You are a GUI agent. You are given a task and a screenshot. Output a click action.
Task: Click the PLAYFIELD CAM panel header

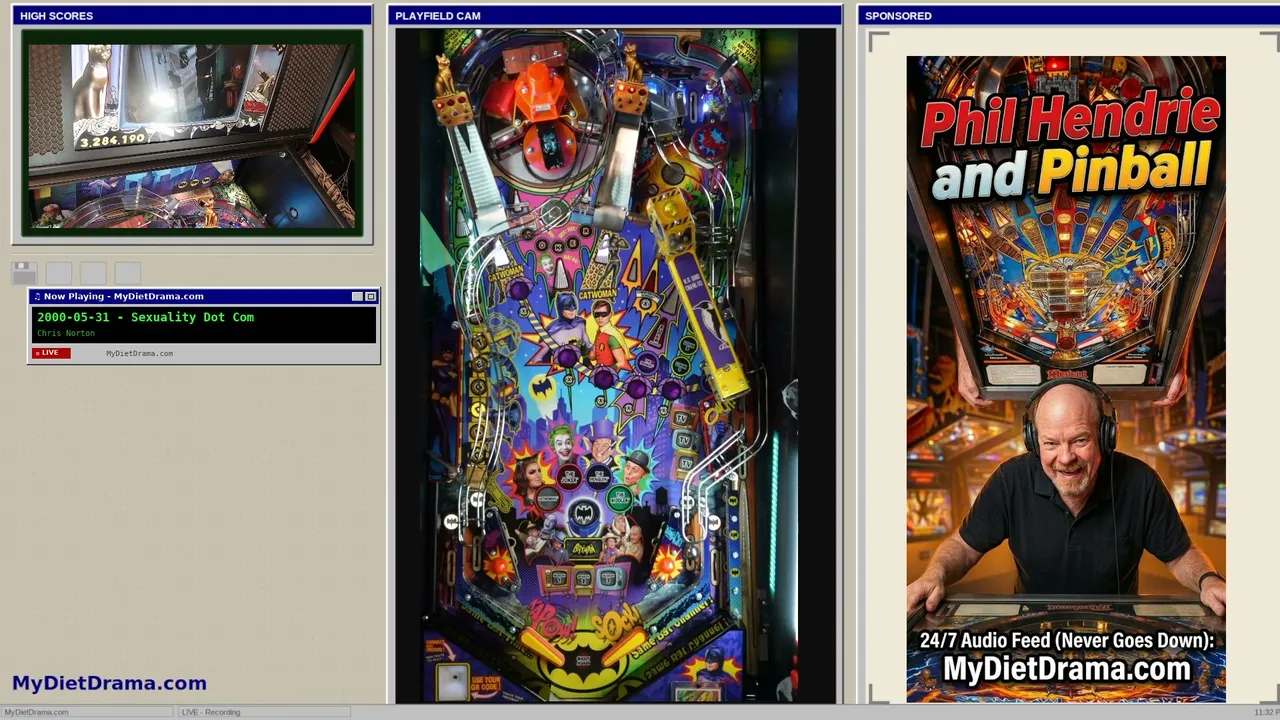click(x=615, y=16)
